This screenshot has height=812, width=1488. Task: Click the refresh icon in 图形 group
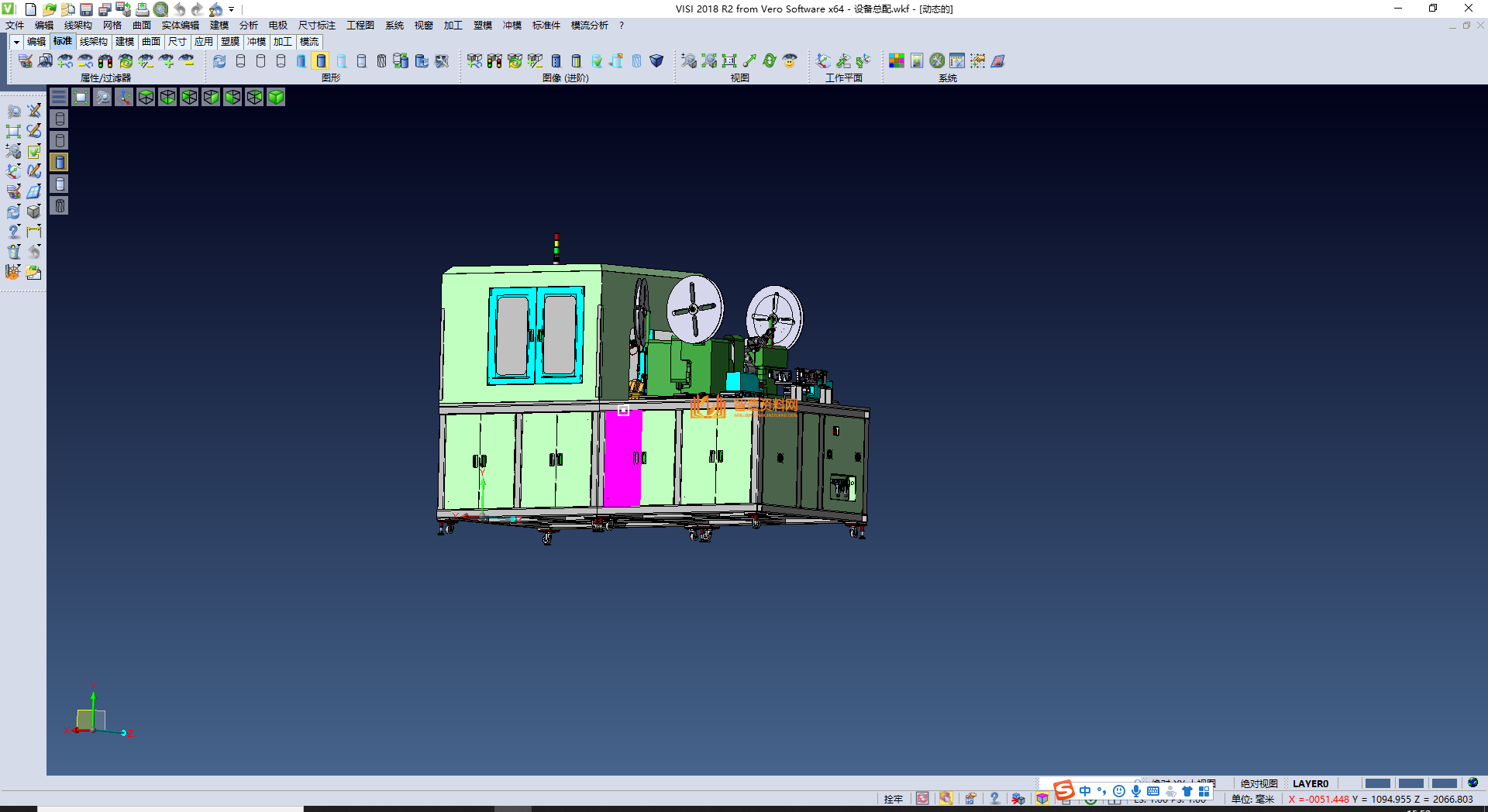click(220, 60)
